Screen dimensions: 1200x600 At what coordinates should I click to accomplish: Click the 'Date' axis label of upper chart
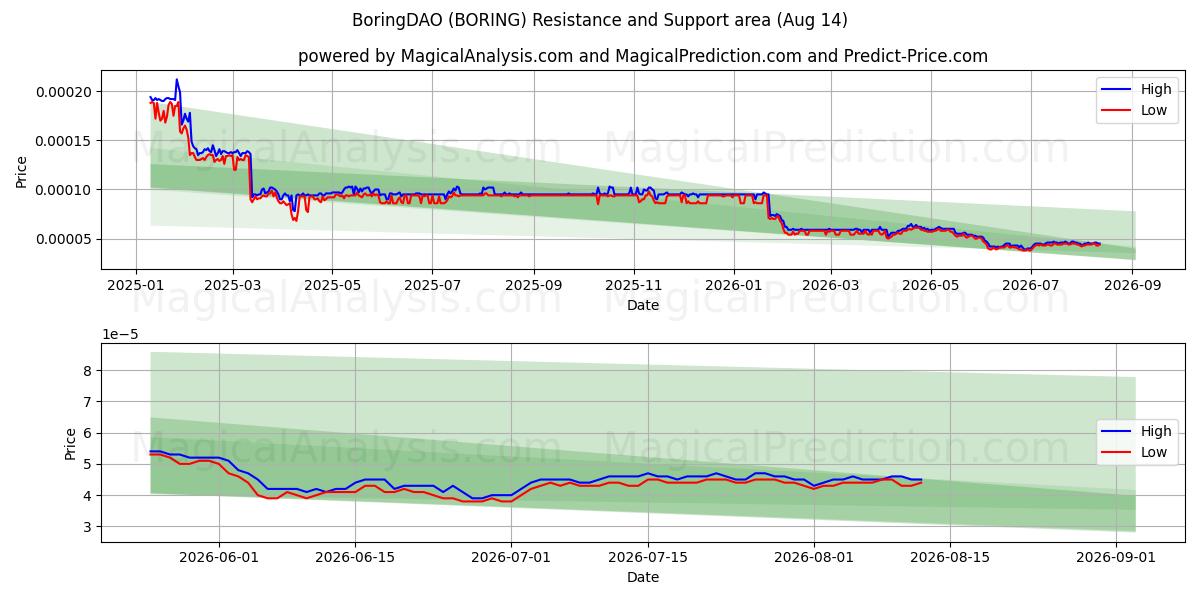coord(643,305)
